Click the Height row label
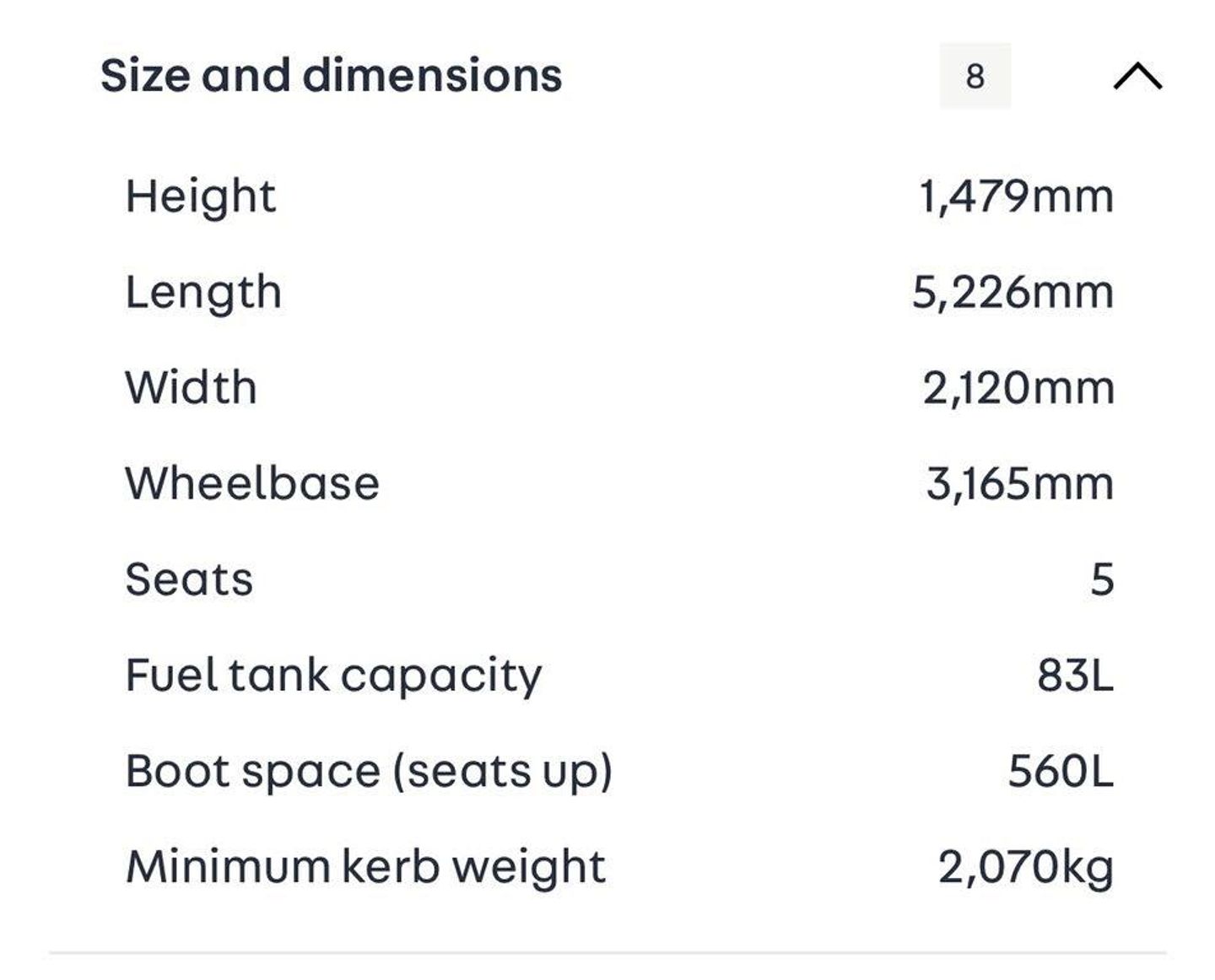 coord(201,197)
